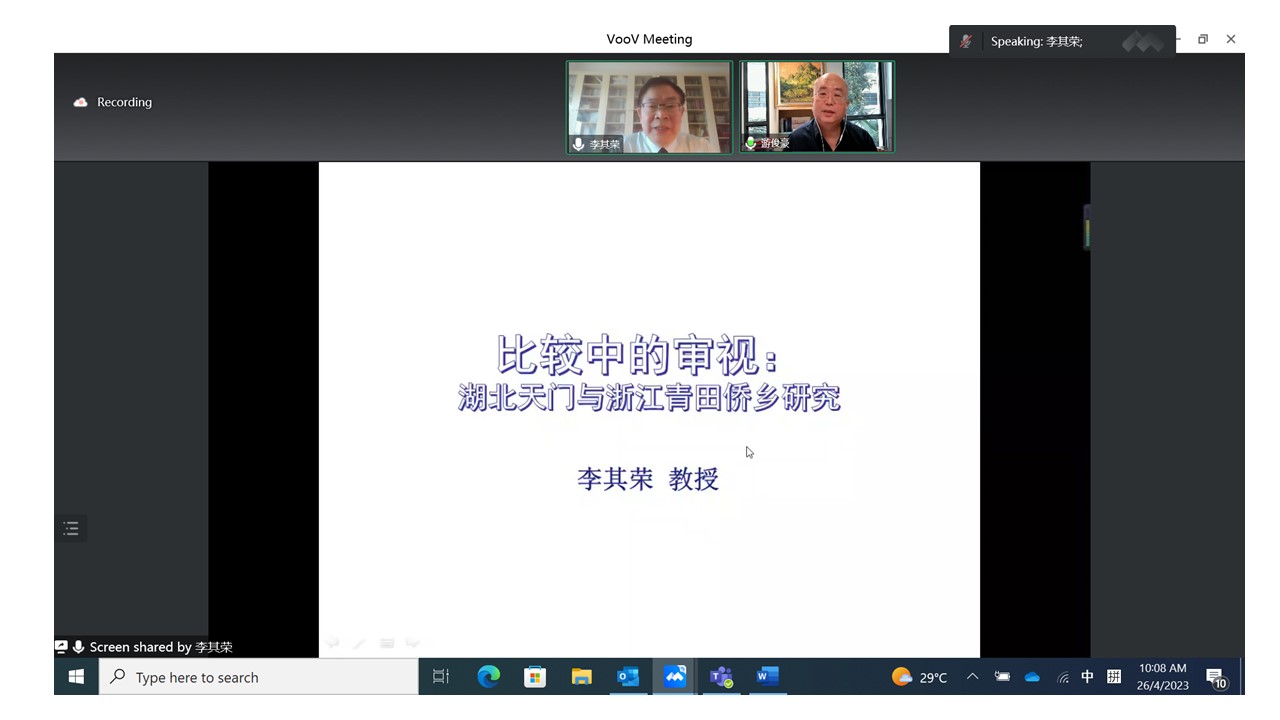The width and height of the screenshot is (1280, 720).
Task: Open the Windows Start menu
Action: coord(76,677)
